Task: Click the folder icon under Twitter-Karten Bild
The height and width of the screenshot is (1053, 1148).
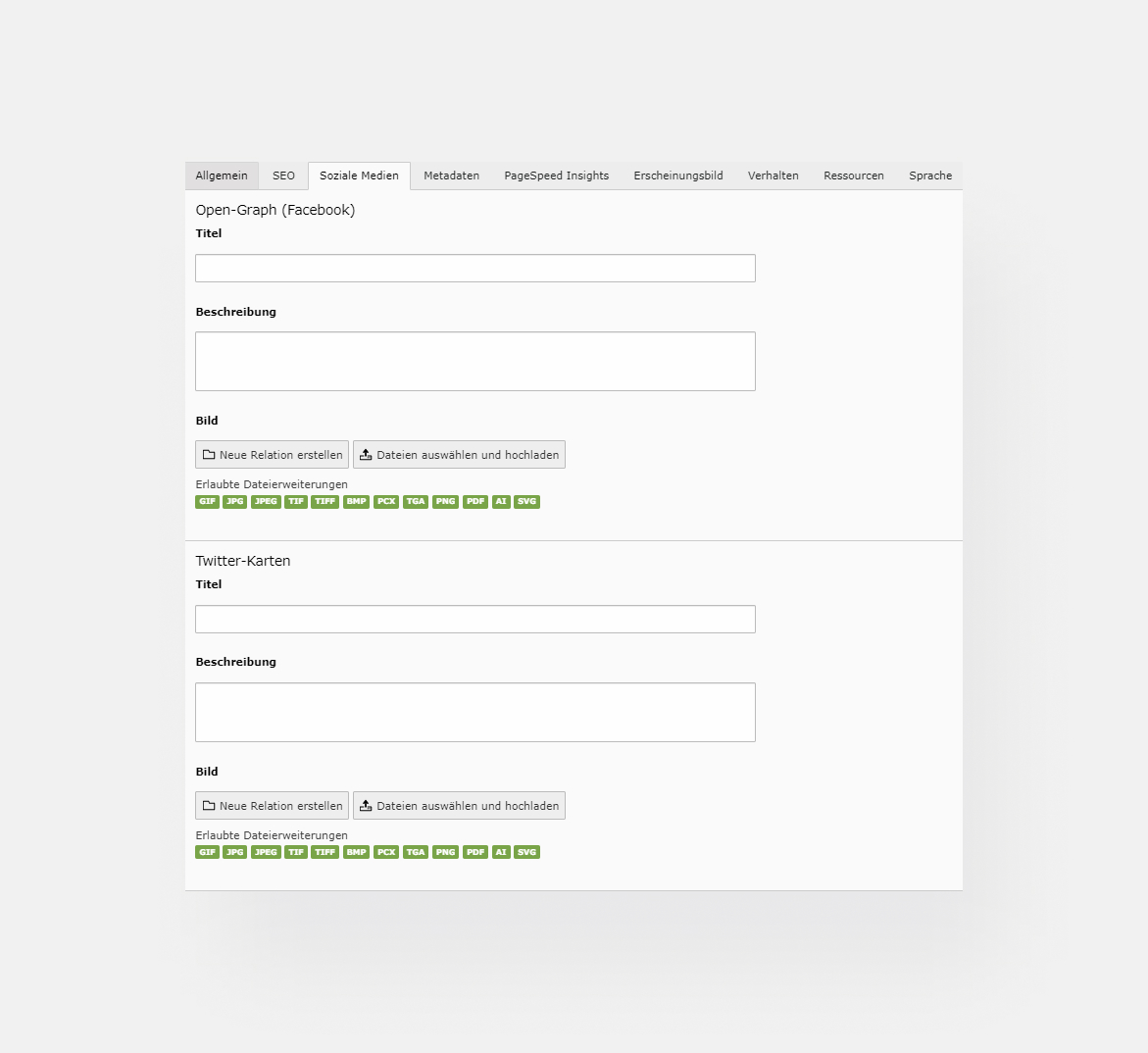Action: tap(209, 805)
